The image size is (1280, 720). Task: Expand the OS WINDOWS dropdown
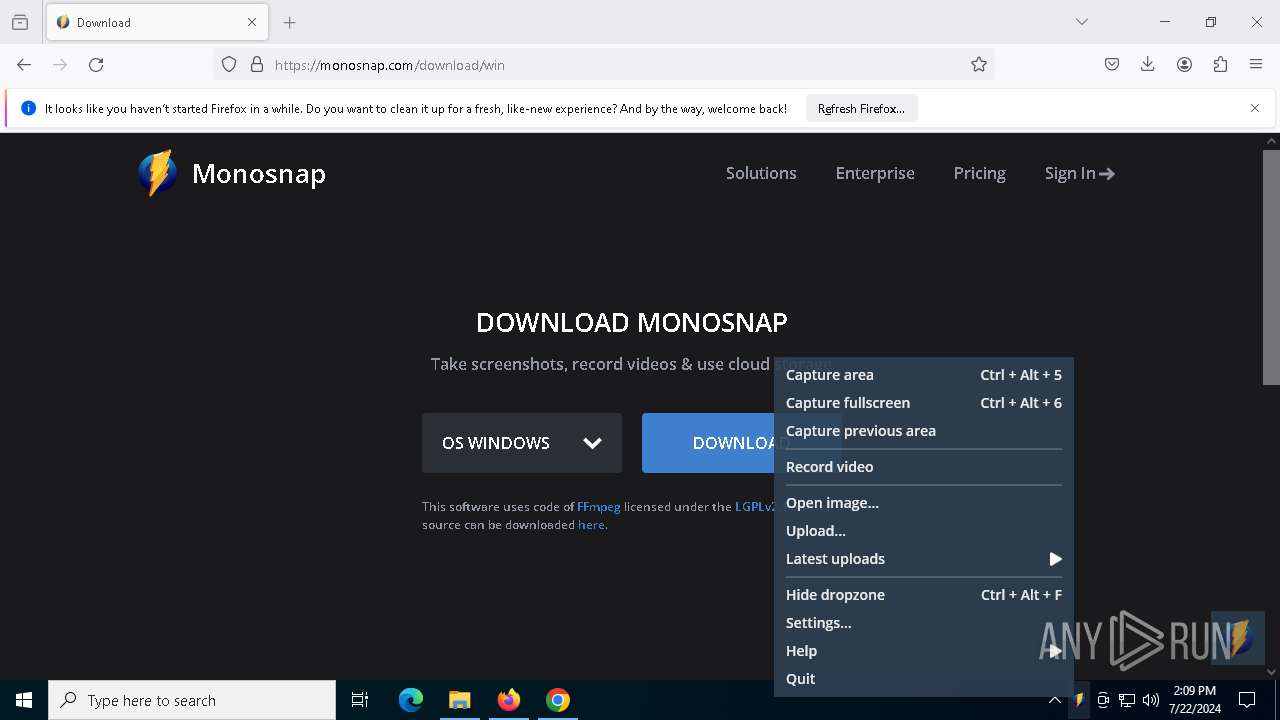[522, 443]
